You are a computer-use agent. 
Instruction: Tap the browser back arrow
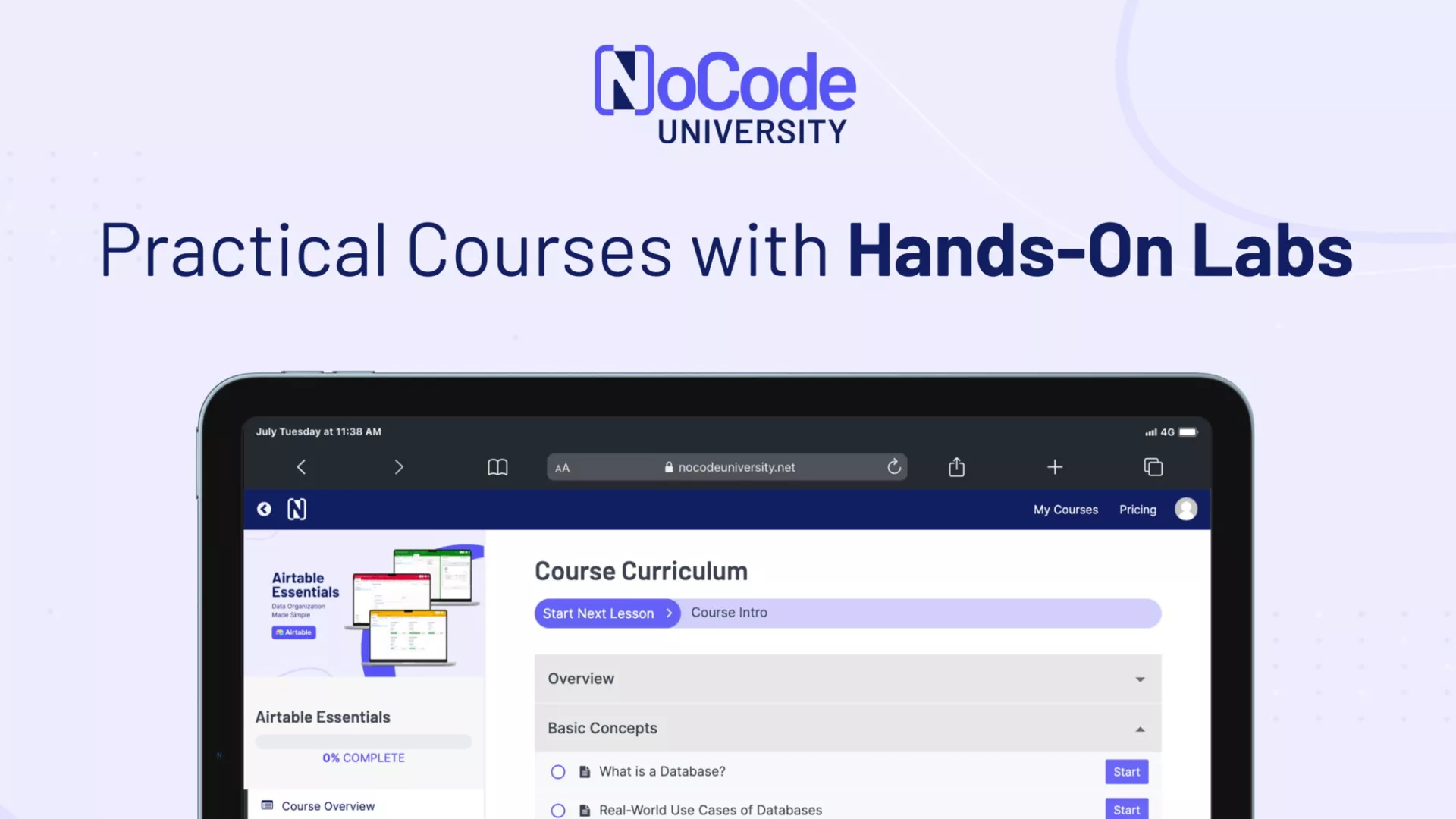point(301,467)
